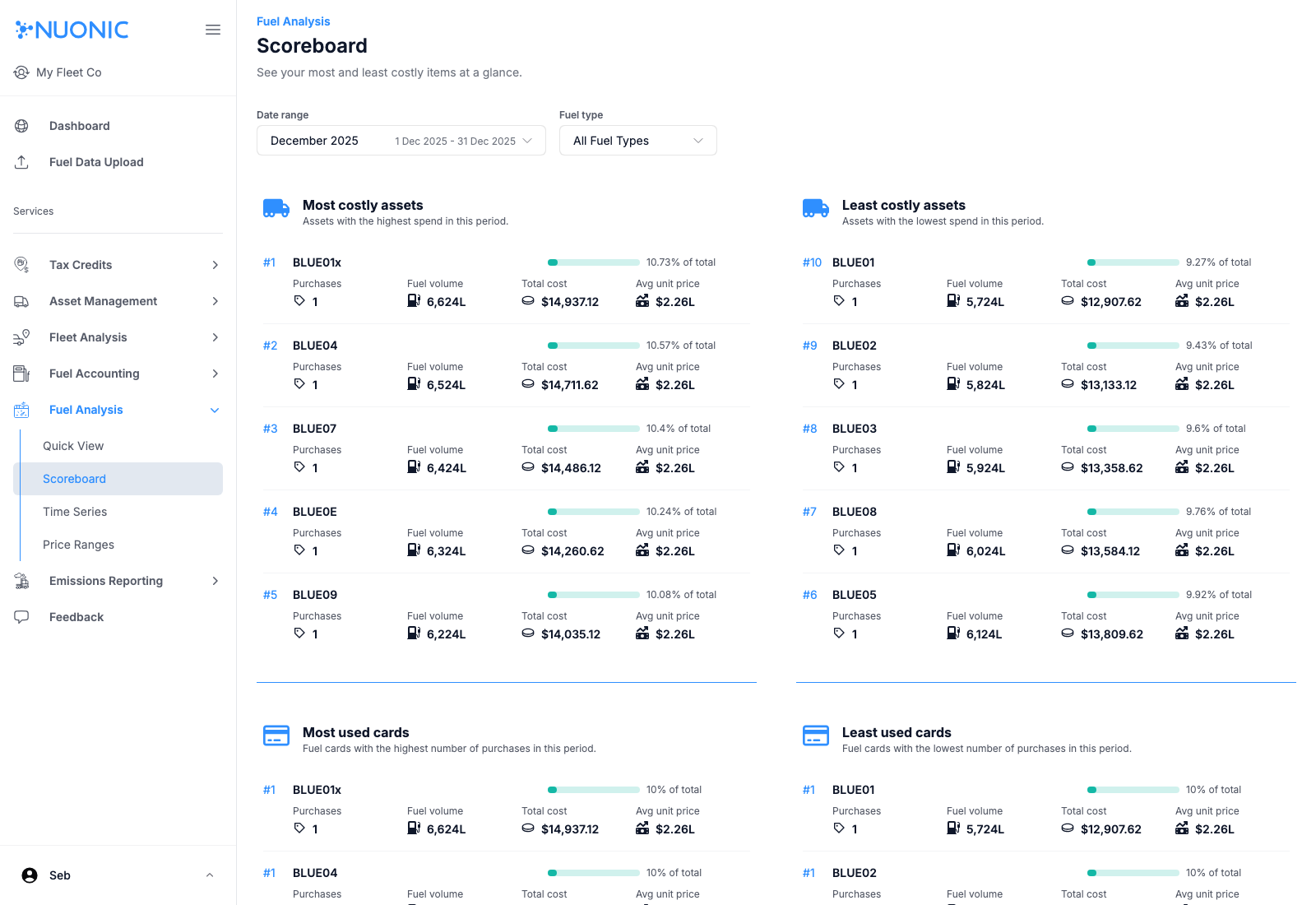This screenshot has height=905, width=1316.
Task: Open the All Fuel Types dropdown
Action: click(637, 141)
